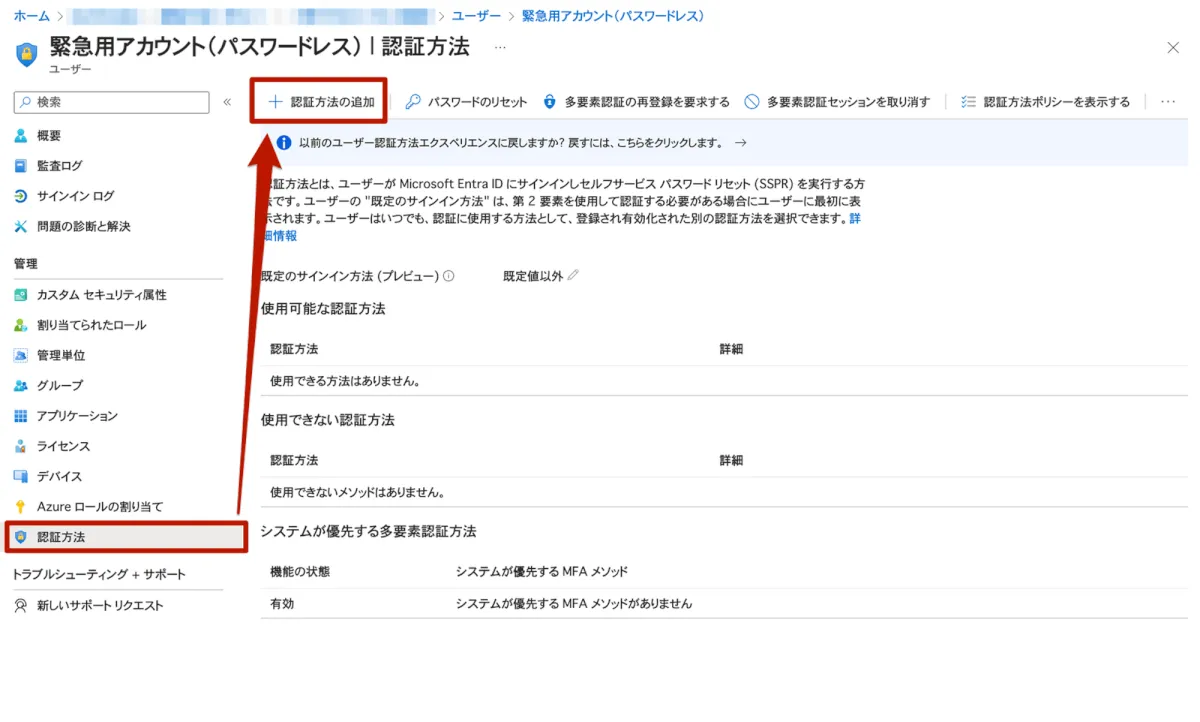
Task: Select 認証方法 in the sidebar
Action: click(126, 537)
